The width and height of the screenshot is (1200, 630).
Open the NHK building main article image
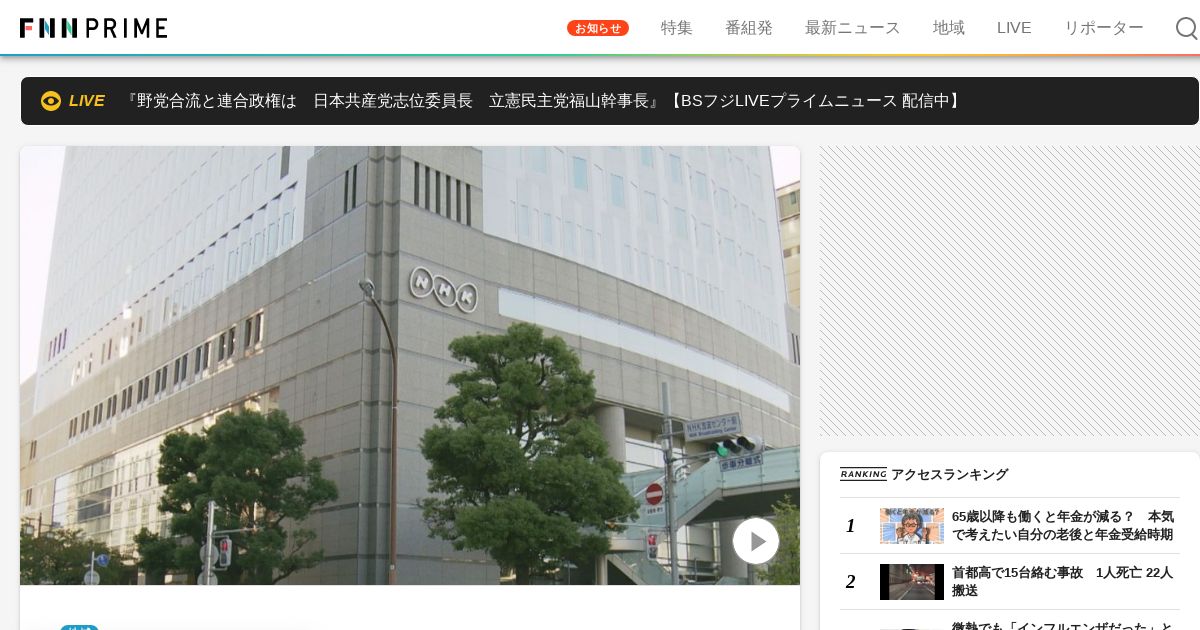[x=410, y=365]
